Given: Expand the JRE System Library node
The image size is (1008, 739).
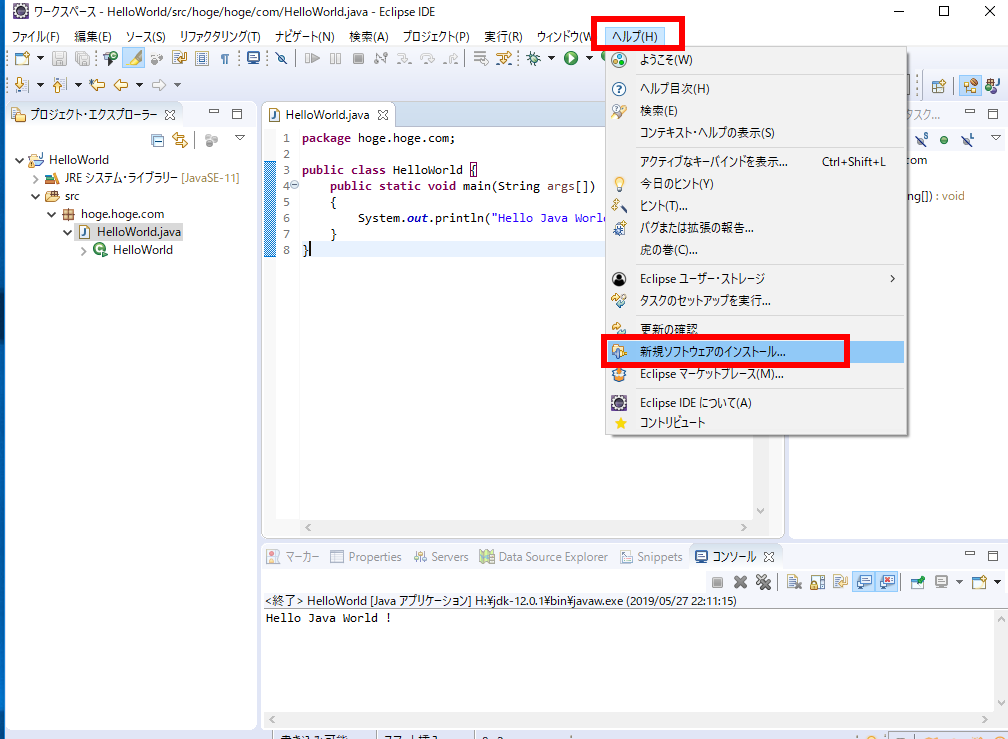Looking at the screenshot, I should point(35,179).
